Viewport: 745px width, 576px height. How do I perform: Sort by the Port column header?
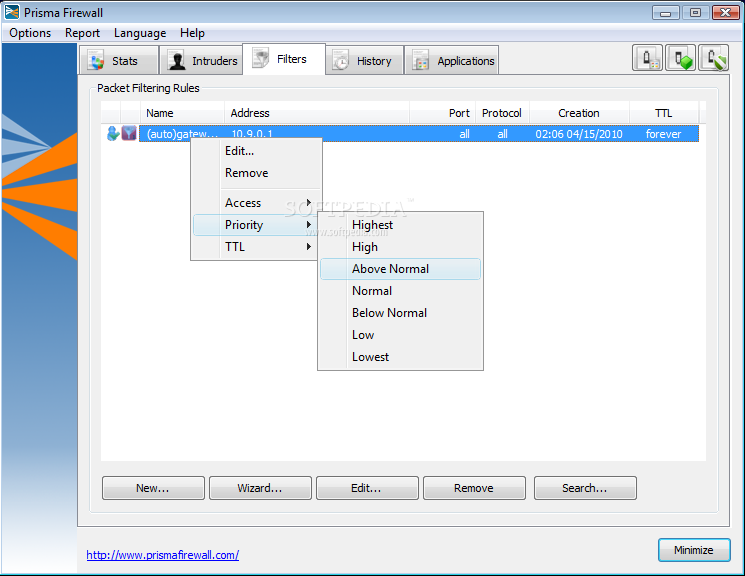pyautogui.click(x=442, y=113)
